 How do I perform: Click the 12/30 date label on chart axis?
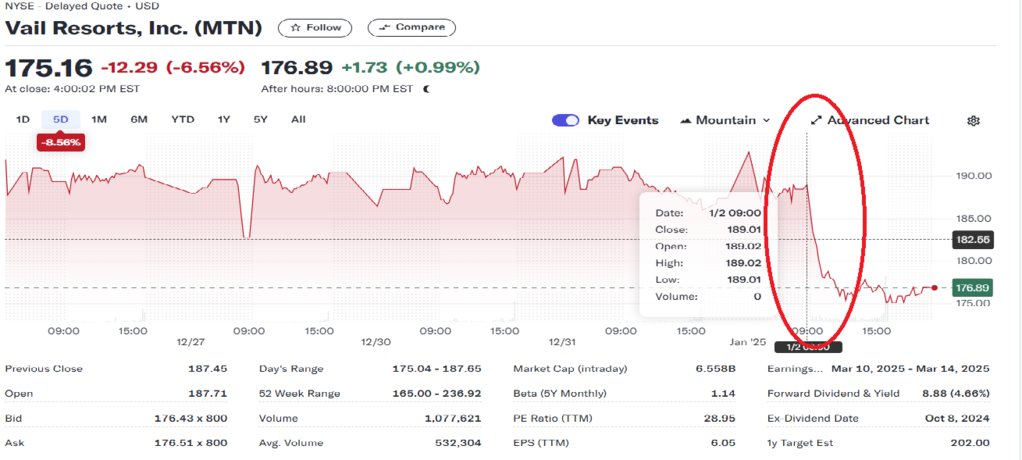click(x=375, y=341)
